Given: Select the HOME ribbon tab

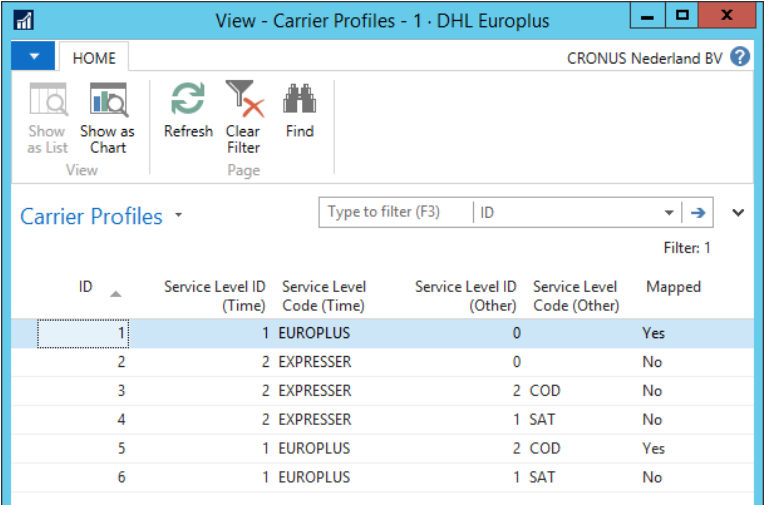Looking at the screenshot, I should (93, 58).
